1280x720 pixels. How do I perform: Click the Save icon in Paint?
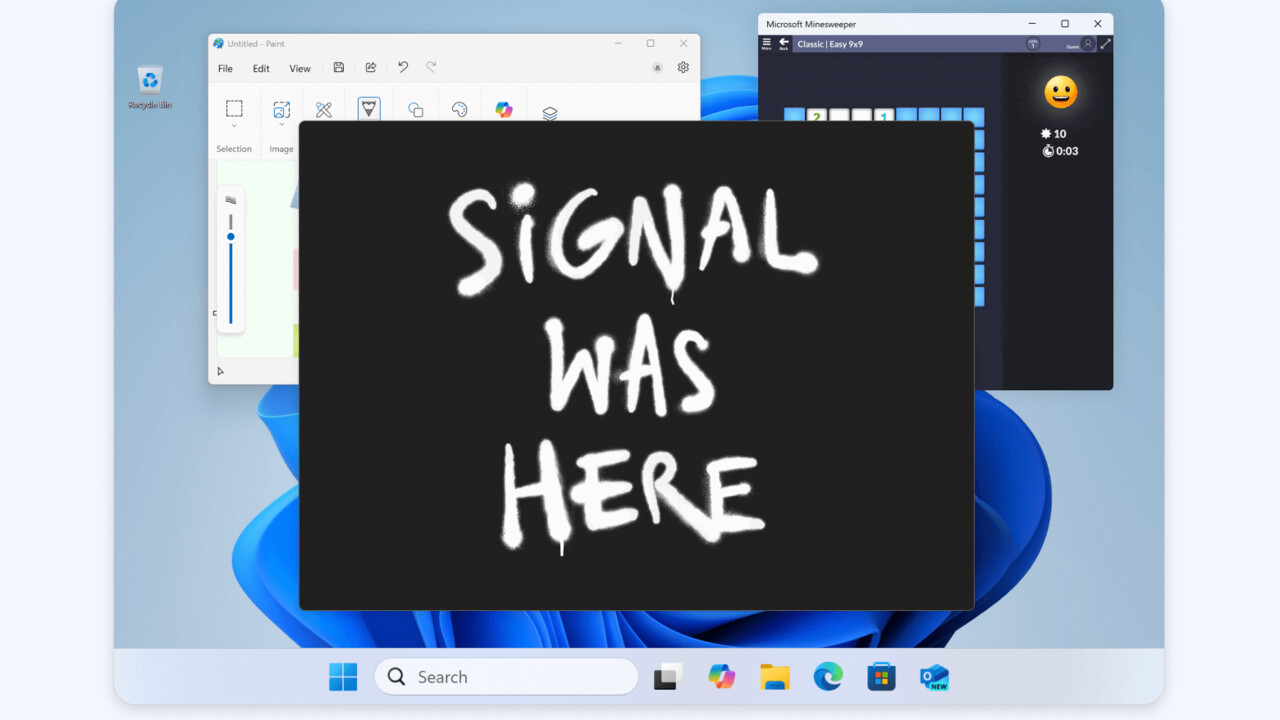click(x=339, y=68)
